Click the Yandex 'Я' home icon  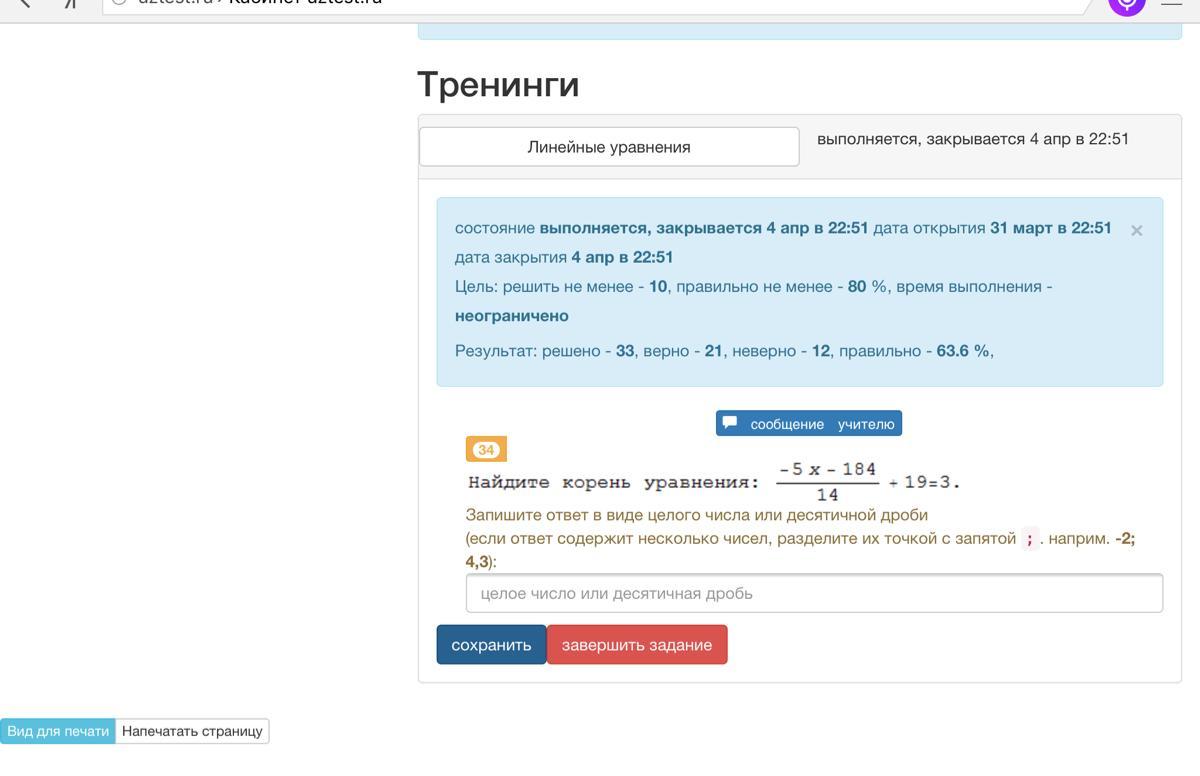coord(71,3)
